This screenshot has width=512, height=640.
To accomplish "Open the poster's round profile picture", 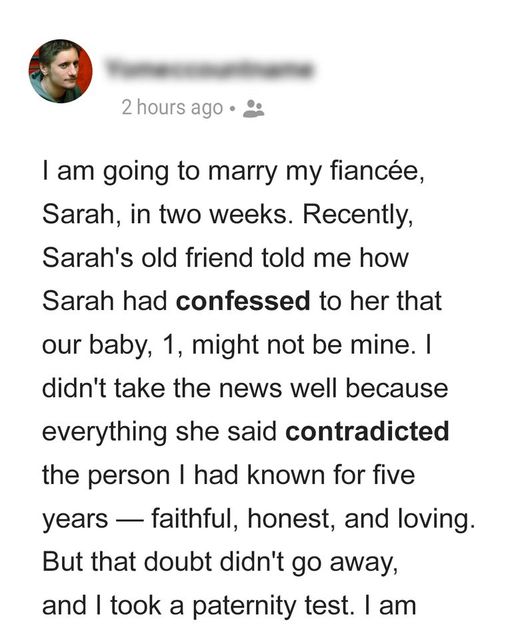I will point(60,71).
